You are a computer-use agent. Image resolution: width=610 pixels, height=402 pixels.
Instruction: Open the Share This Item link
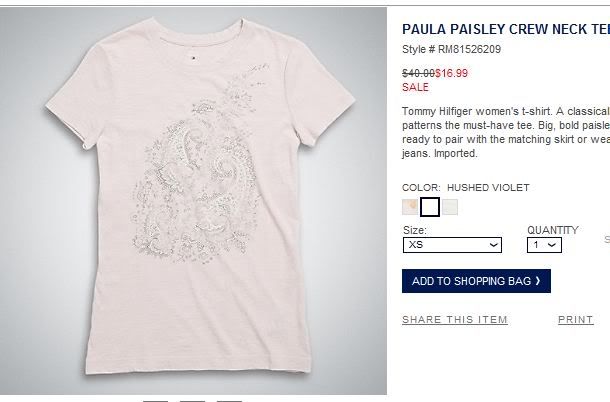click(455, 319)
